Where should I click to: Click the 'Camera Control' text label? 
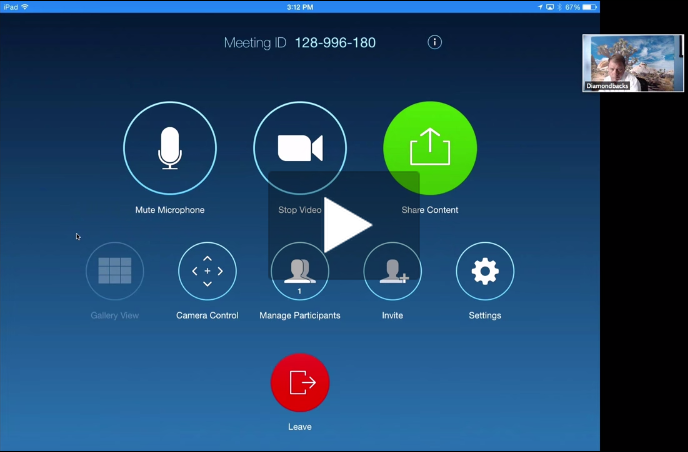pos(207,315)
